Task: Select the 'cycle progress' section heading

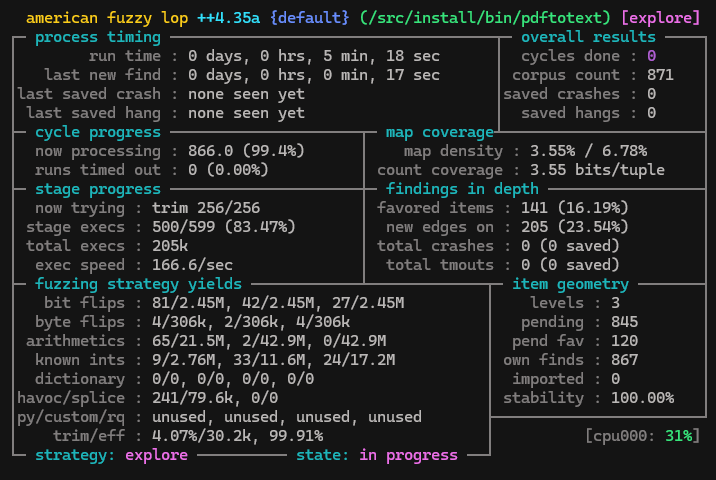Action: (x=97, y=132)
